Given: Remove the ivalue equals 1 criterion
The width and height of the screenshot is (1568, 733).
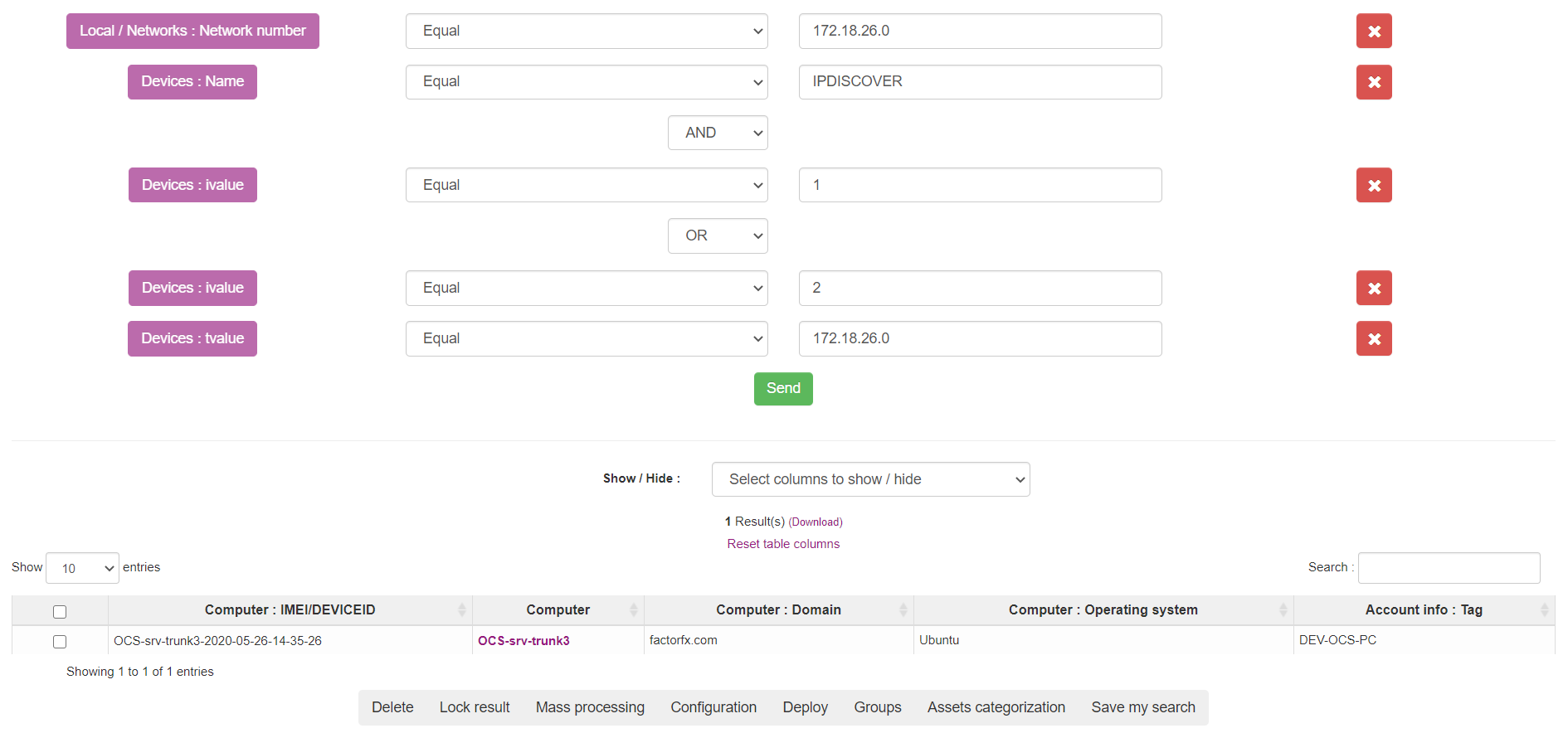Looking at the screenshot, I should (x=1373, y=185).
